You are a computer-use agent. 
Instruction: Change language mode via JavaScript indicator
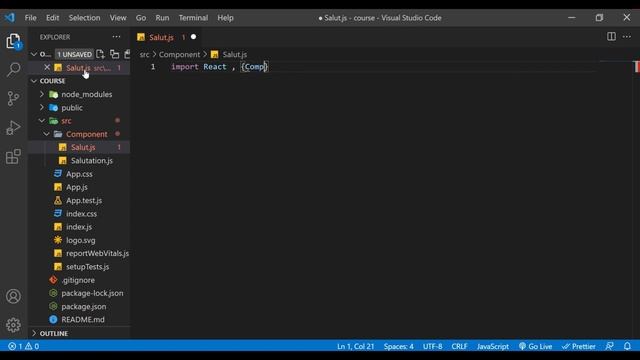pos(493,346)
